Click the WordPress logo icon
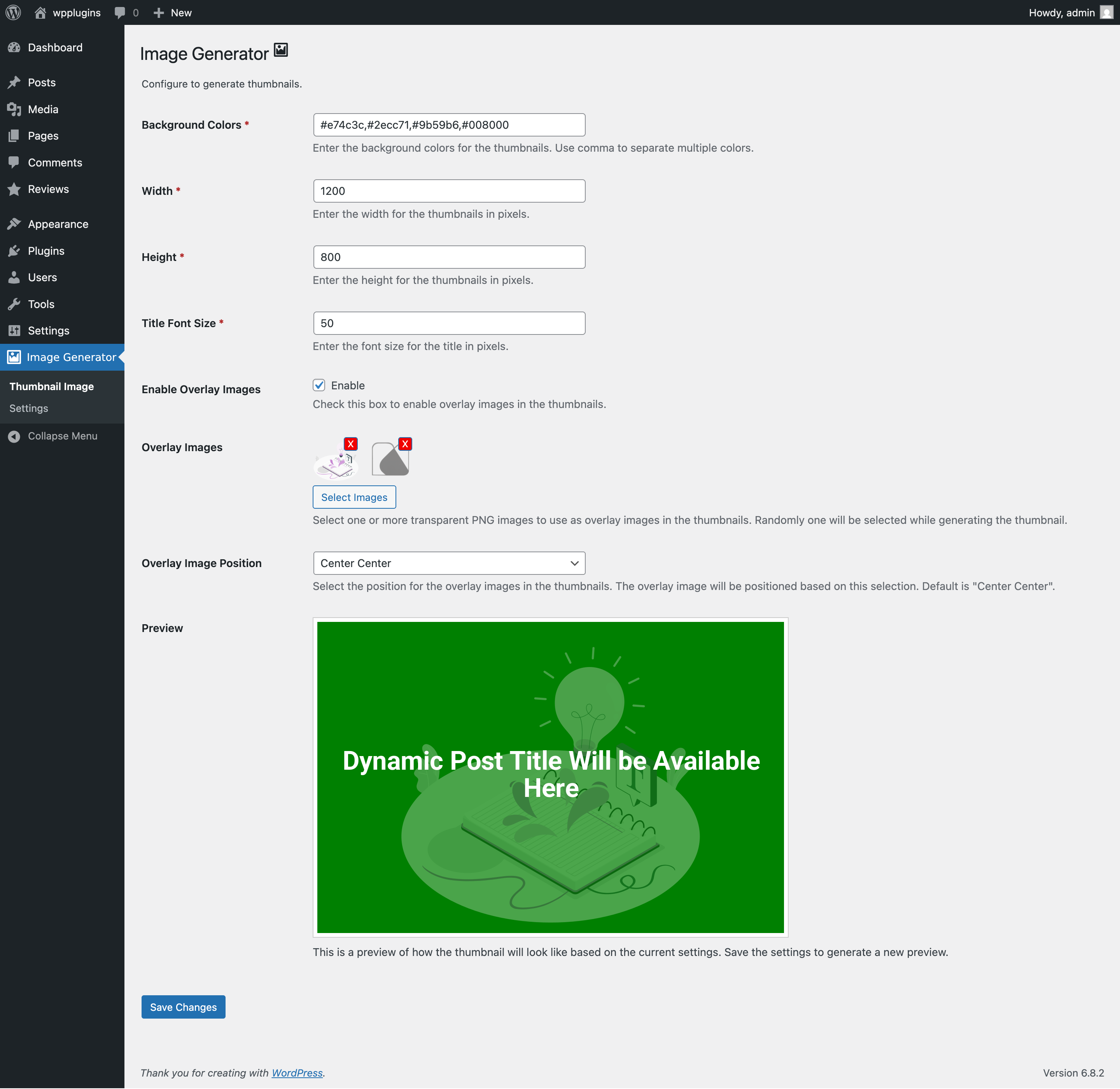The width and height of the screenshot is (1120, 1089). click(x=13, y=12)
